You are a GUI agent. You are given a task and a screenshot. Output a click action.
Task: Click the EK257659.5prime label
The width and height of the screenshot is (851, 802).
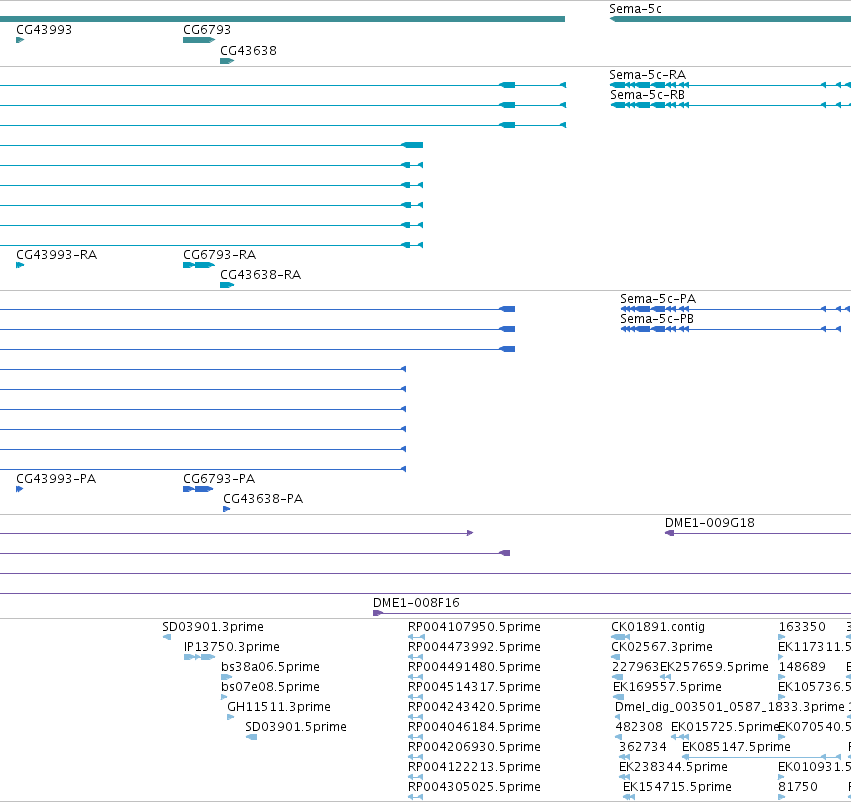[714, 667]
